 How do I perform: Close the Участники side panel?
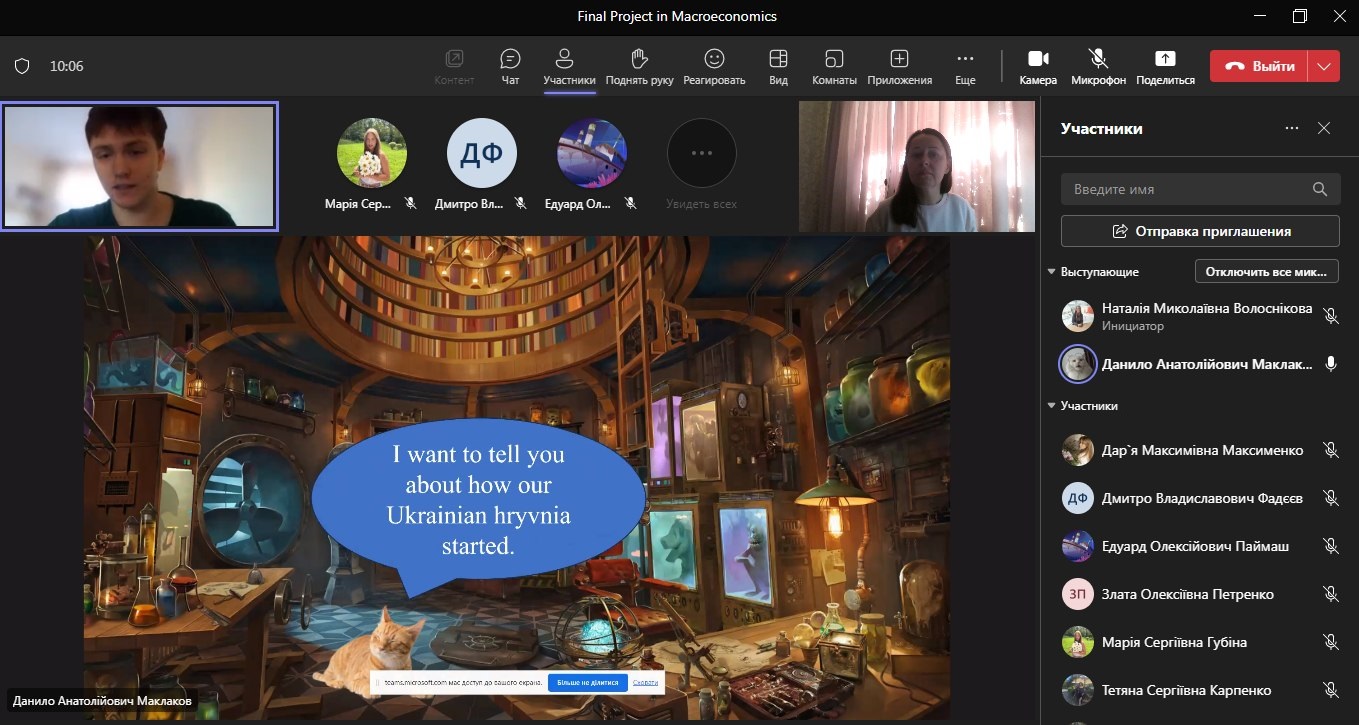pos(1324,129)
